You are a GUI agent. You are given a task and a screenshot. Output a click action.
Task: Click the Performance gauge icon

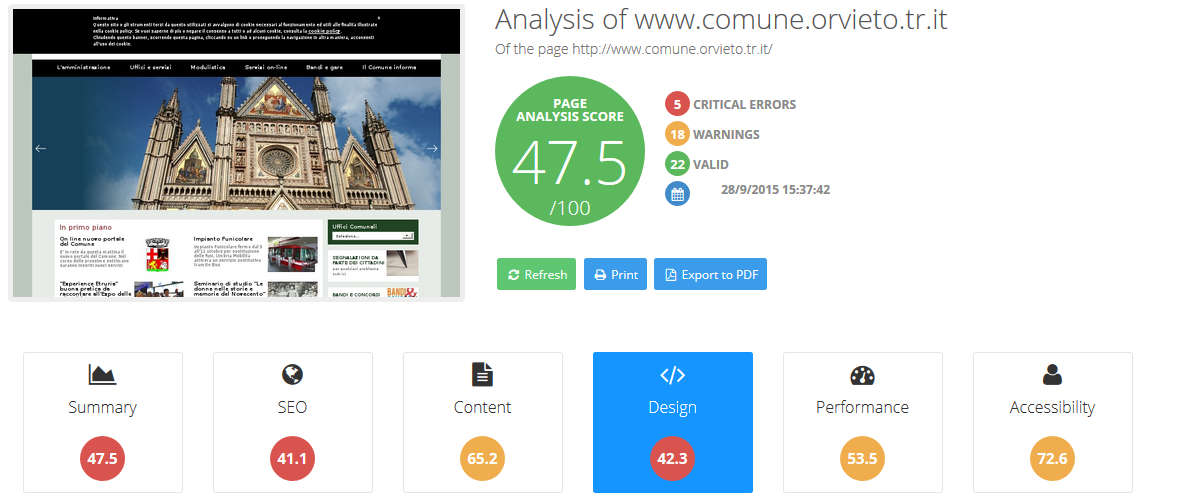point(862,376)
